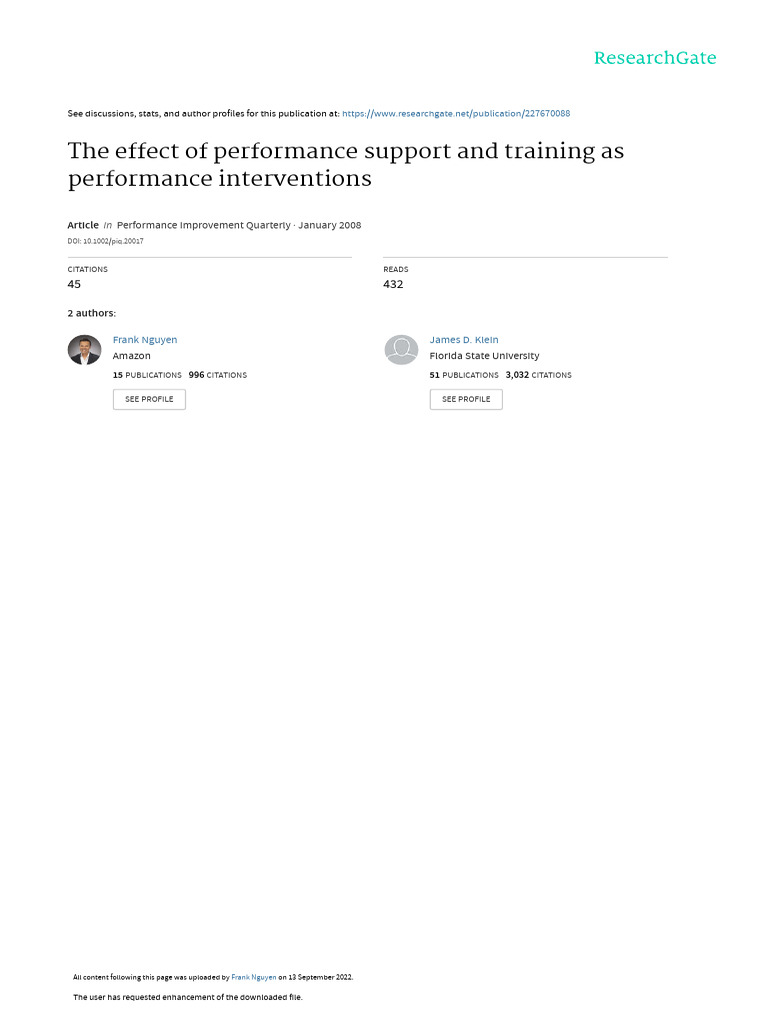Click Frank Nguyen's 15 publications count

(x=147, y=375)
